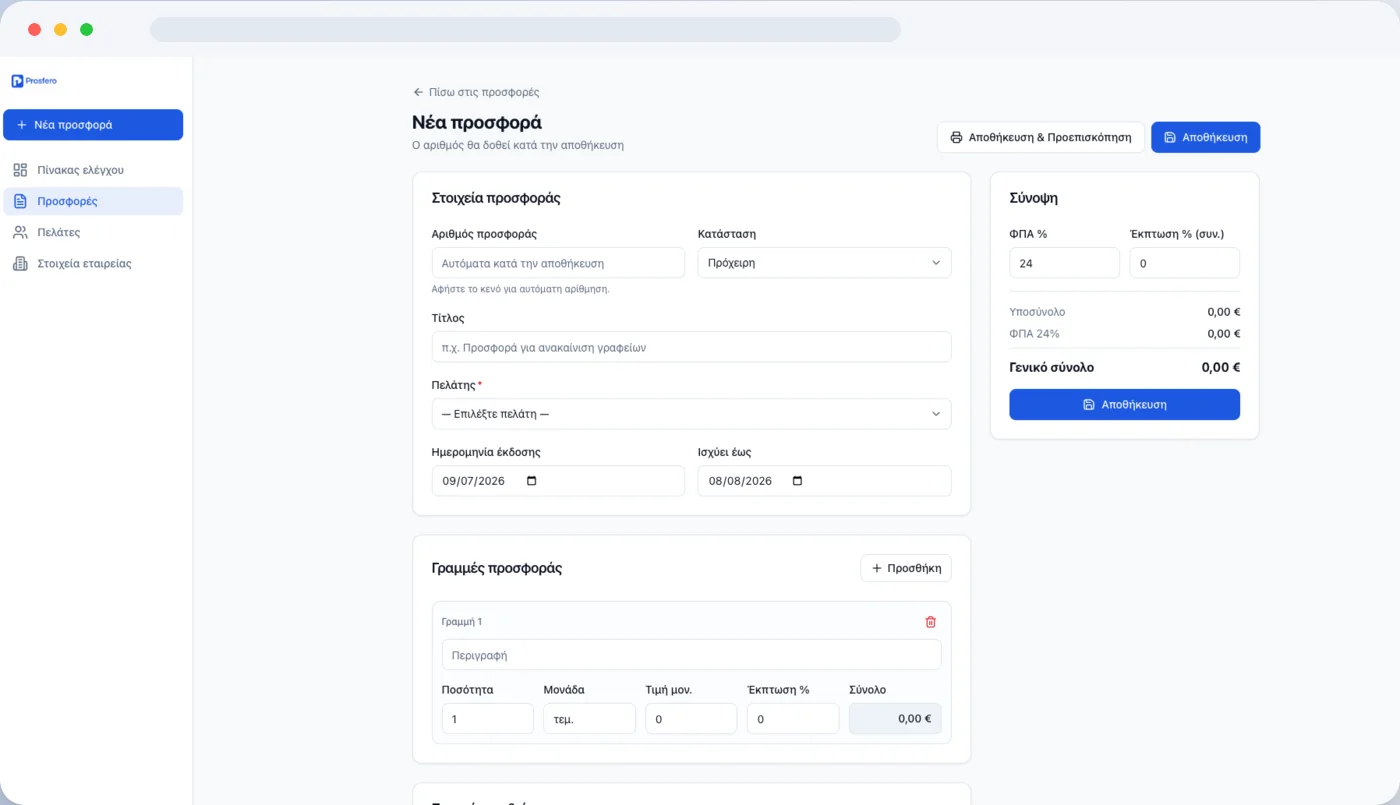Open calendar picker for Ισχύει έως
The height and width of the screenshot is (805, 1400).
797,481
